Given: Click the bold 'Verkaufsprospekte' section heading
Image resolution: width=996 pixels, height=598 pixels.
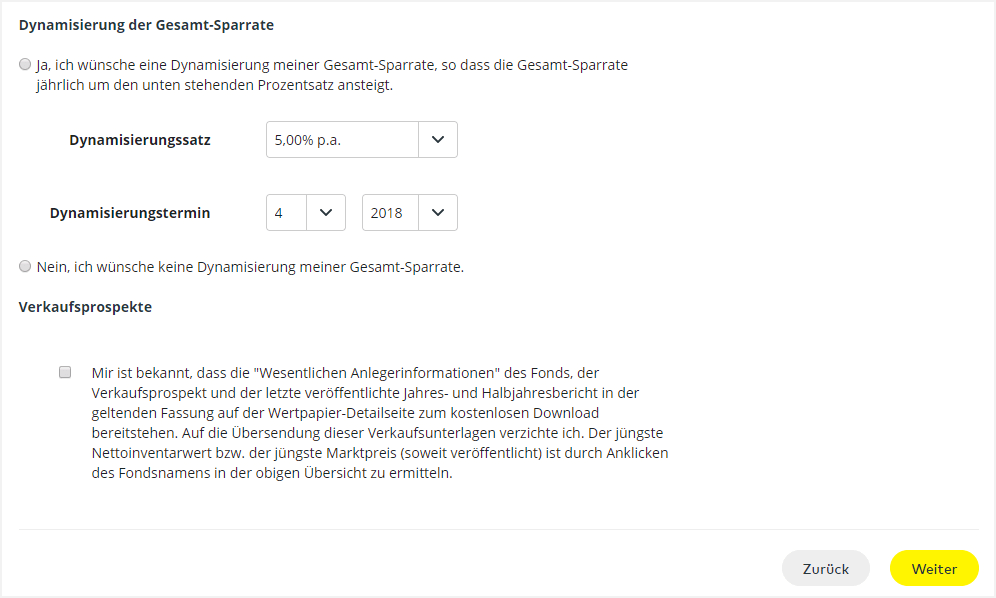Looking at the screenshot, I should [x=85, y=307].
